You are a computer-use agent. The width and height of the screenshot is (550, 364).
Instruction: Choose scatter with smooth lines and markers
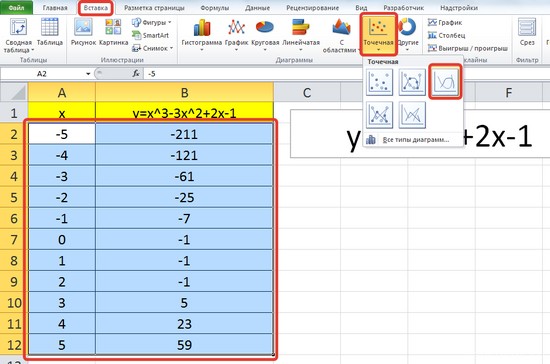[412, 82]
